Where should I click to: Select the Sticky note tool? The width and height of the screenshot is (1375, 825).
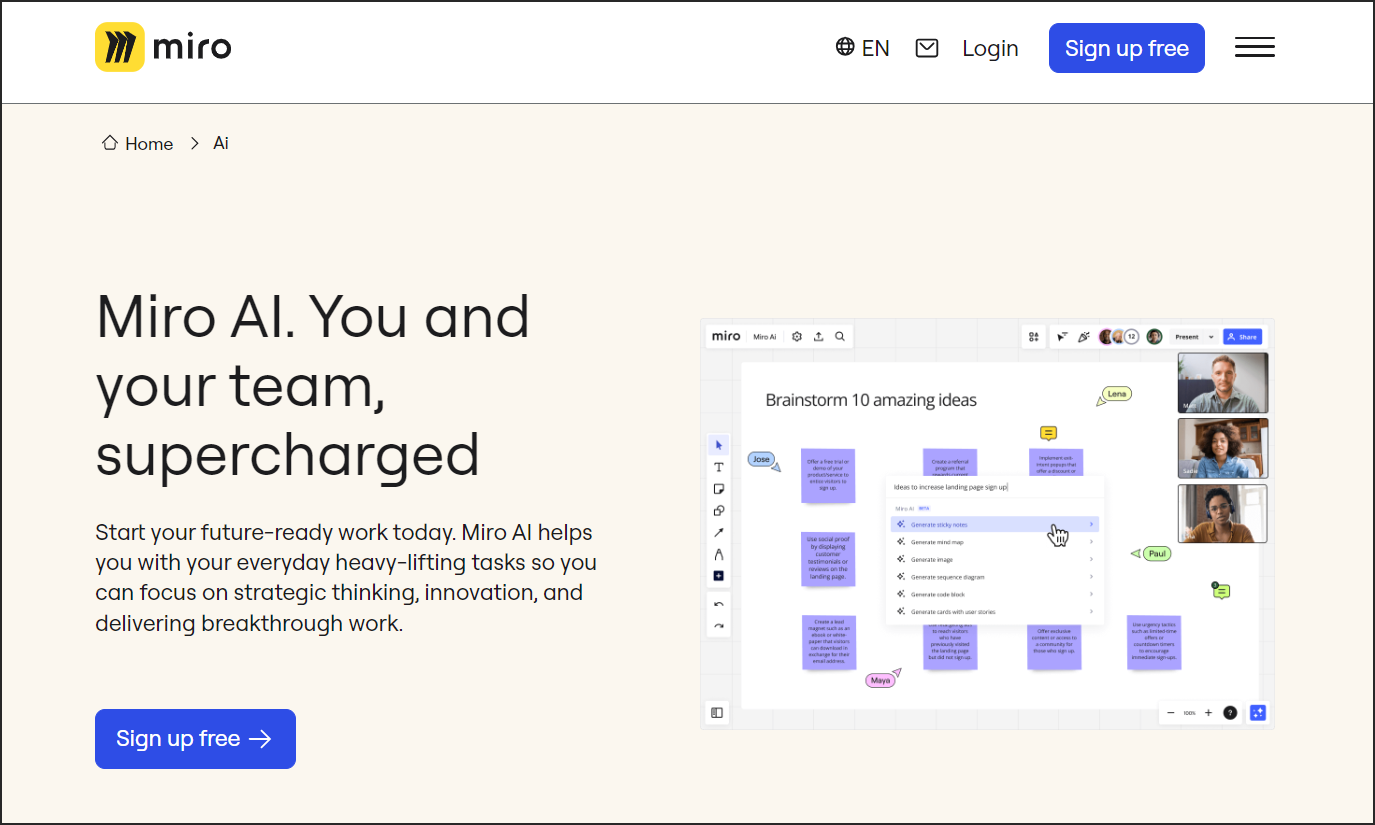tap(718, 489)
